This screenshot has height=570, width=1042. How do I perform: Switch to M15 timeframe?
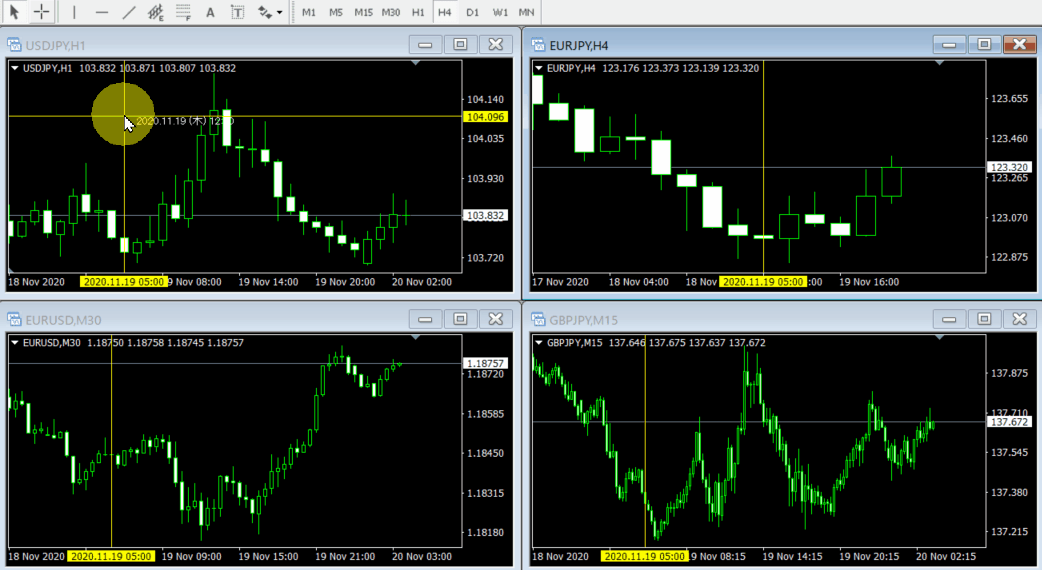pos(364,12)
